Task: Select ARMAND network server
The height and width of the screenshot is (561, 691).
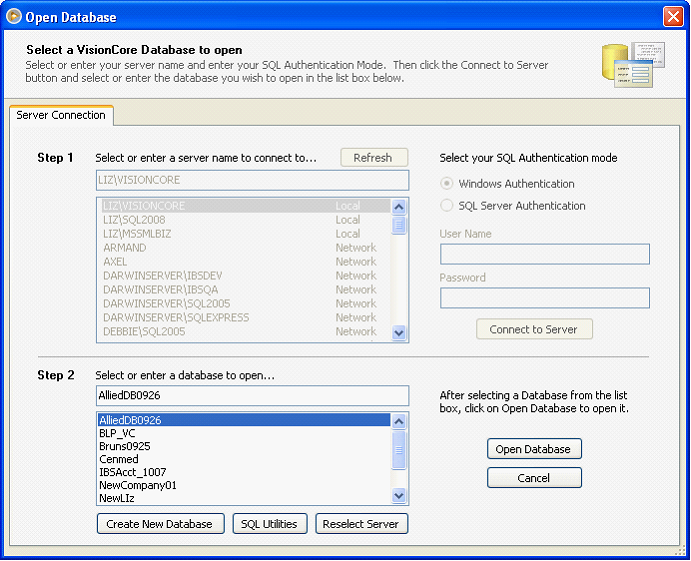Action: pos(245,248)
